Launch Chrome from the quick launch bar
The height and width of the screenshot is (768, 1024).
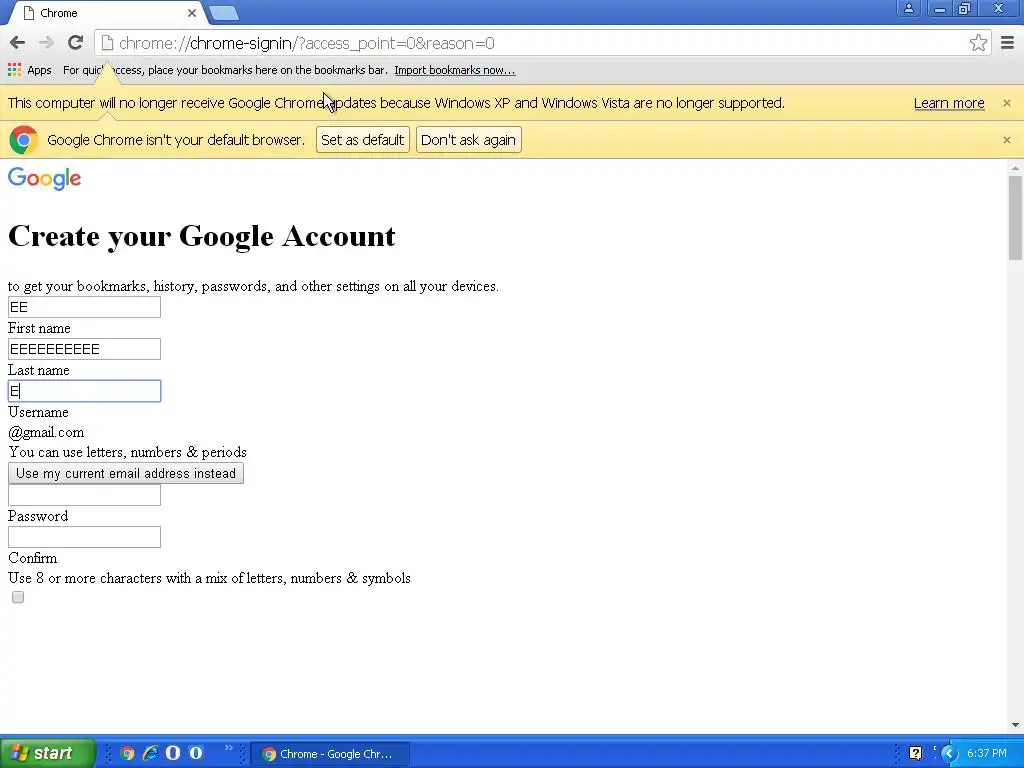pyautogui.click(x=127, y=753)
